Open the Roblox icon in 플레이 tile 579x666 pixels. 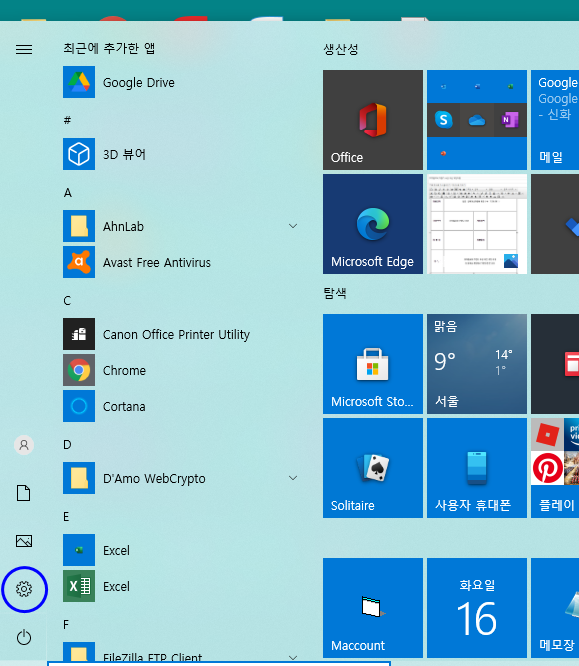(x=547, y=435)
